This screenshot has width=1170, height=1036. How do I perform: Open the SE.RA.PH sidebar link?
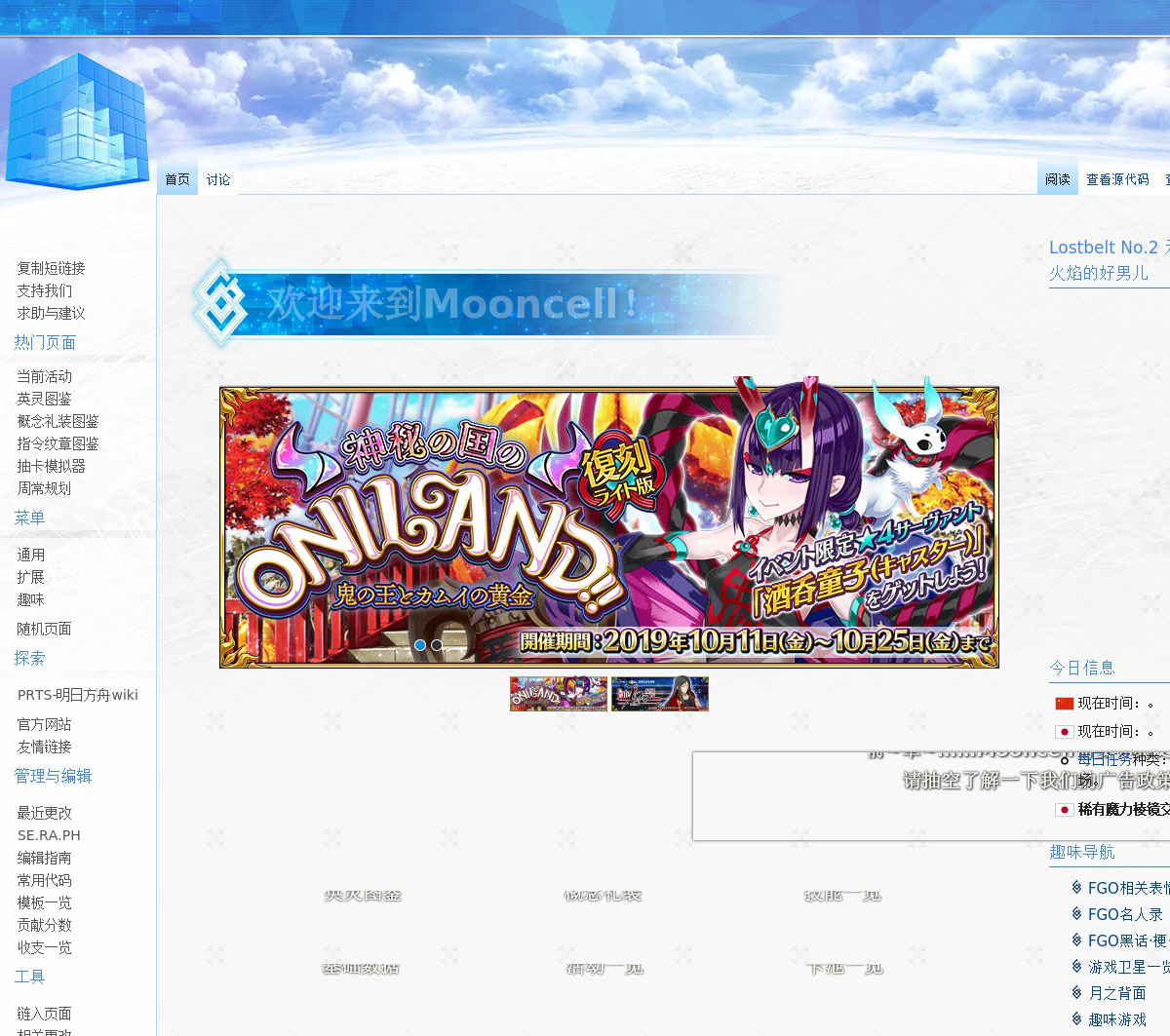(x=49, y=835)
